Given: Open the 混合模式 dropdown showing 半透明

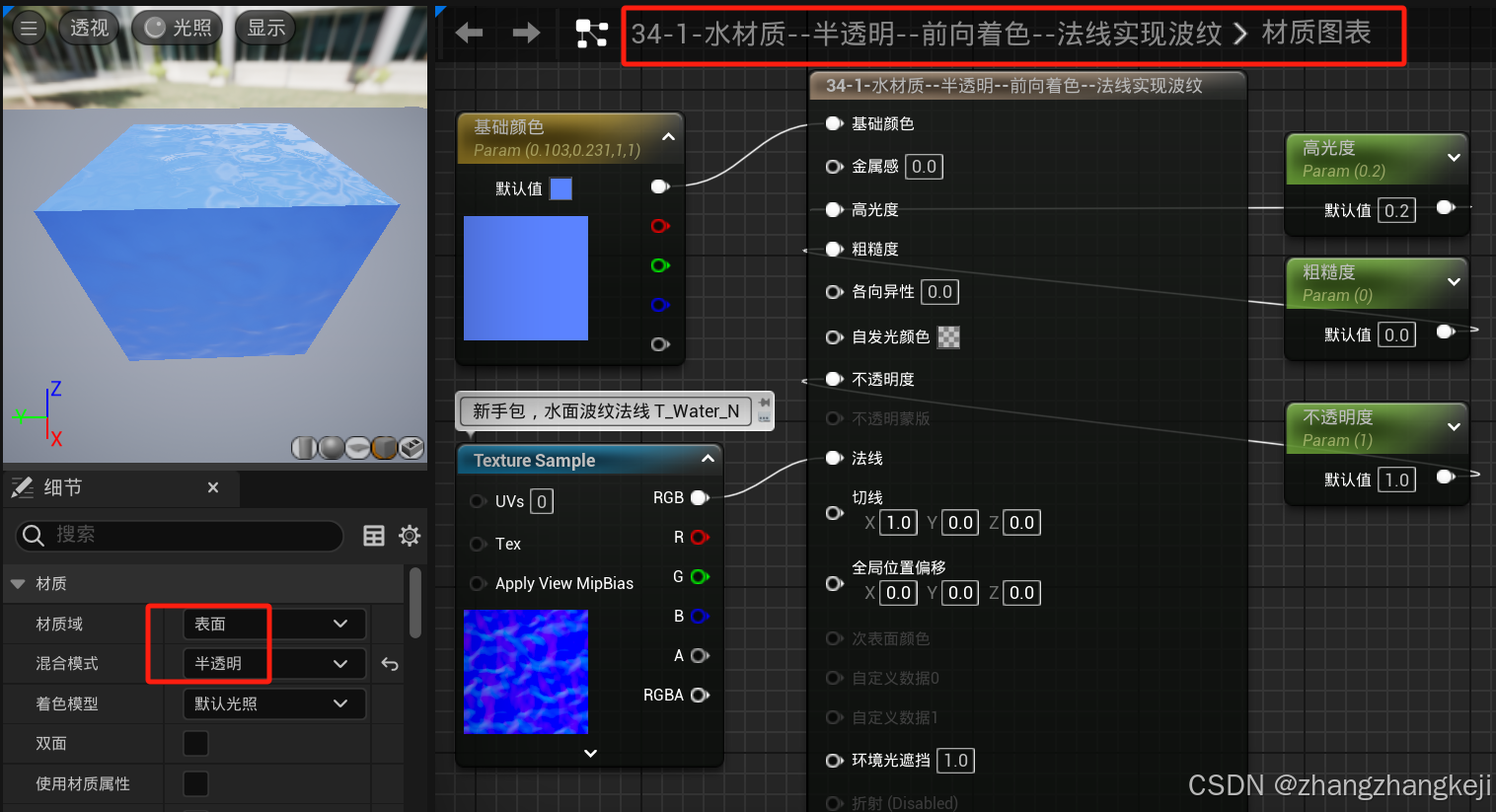Looking at the screenshot, I should (x=274, y=663).
